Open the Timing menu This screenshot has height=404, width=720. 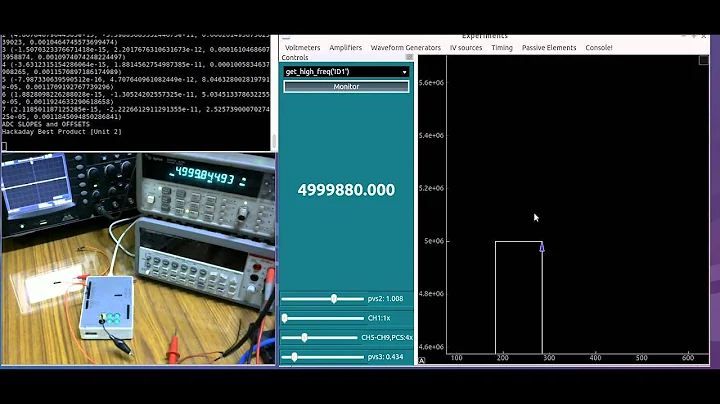[x=502, y=48]
